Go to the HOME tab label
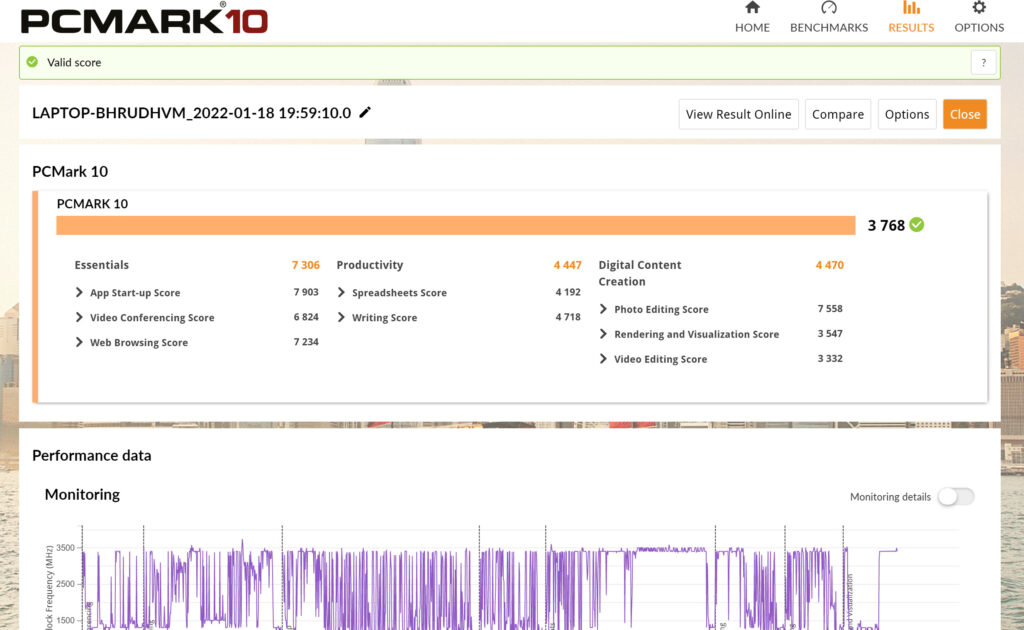The image size is (1024, 630). pyautogui.click(x=752, y=27)
